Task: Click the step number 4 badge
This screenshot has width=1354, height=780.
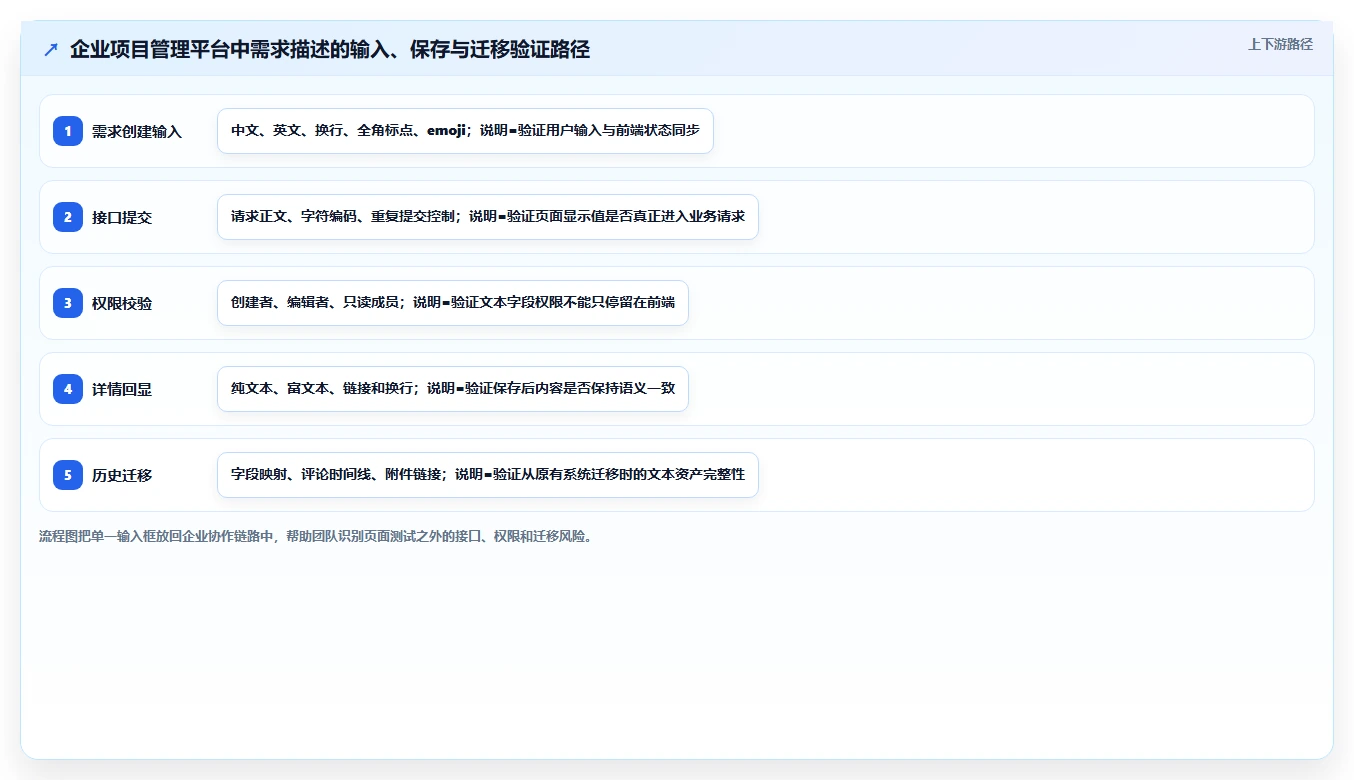Action: (x=68, y=389)
